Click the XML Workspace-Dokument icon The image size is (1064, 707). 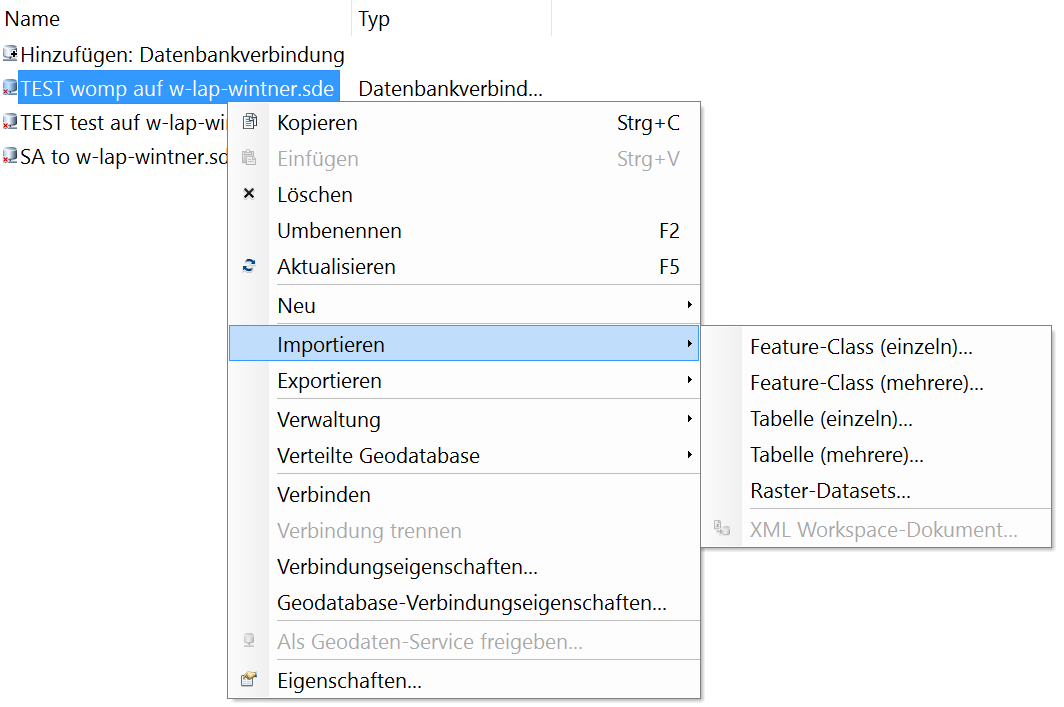tap(722, 530)
